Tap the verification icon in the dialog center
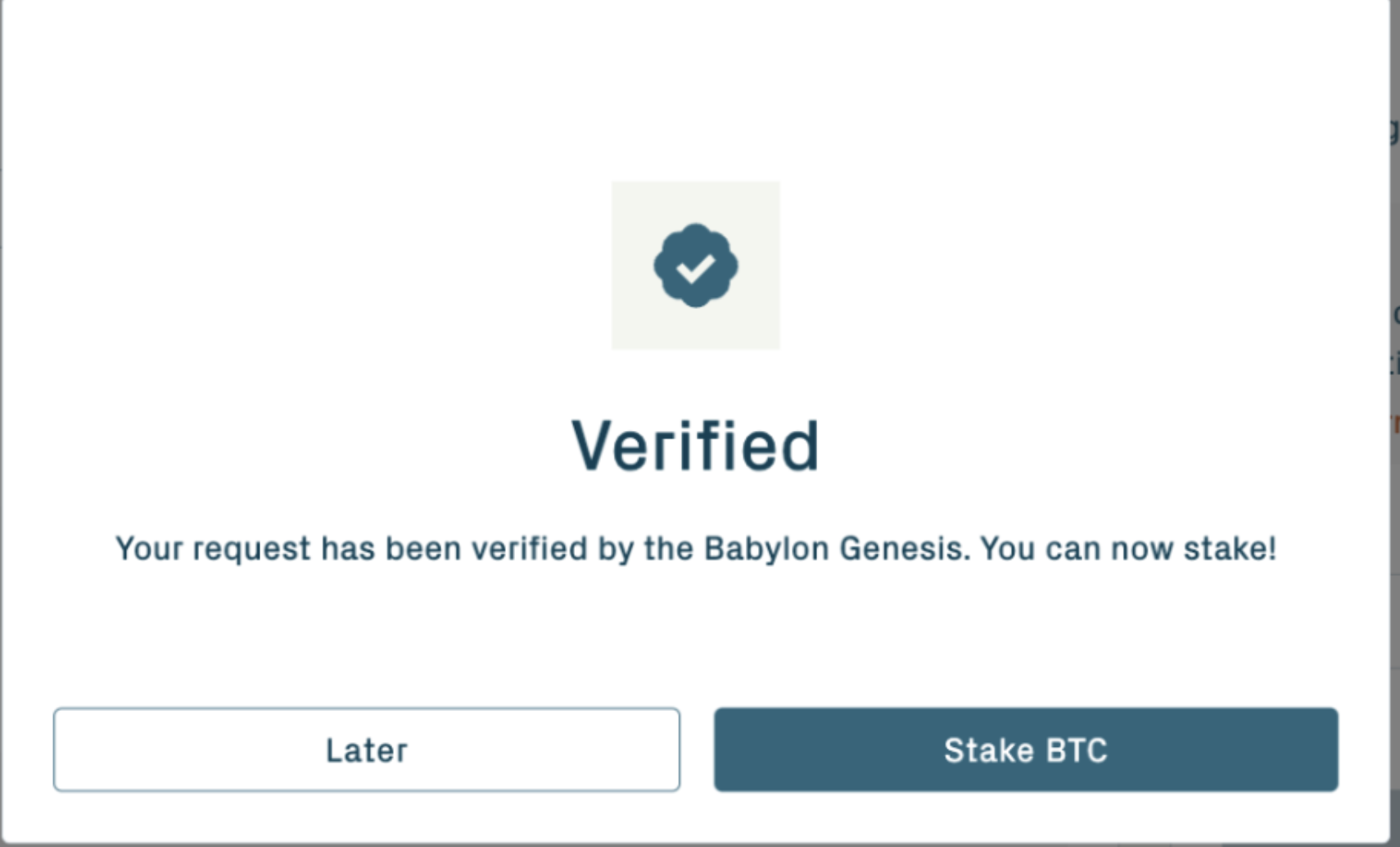 [x=695, y=265]
